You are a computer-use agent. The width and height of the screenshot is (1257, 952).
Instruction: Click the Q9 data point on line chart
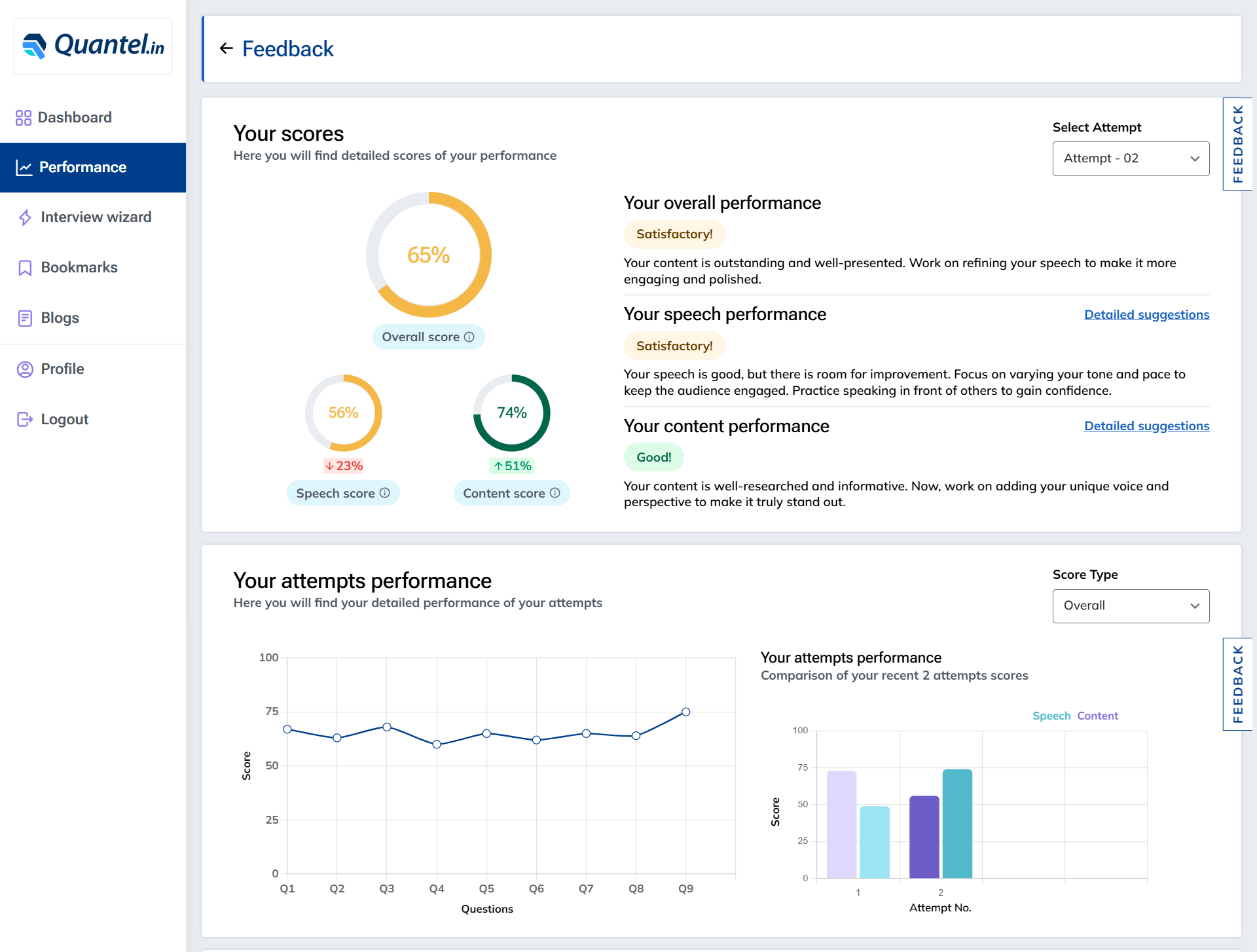(685, 712)
